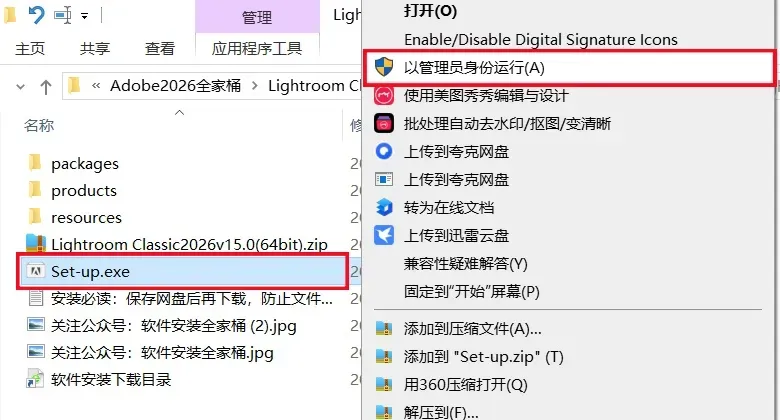Click the online document conversion icon

(x=384, y=207)
